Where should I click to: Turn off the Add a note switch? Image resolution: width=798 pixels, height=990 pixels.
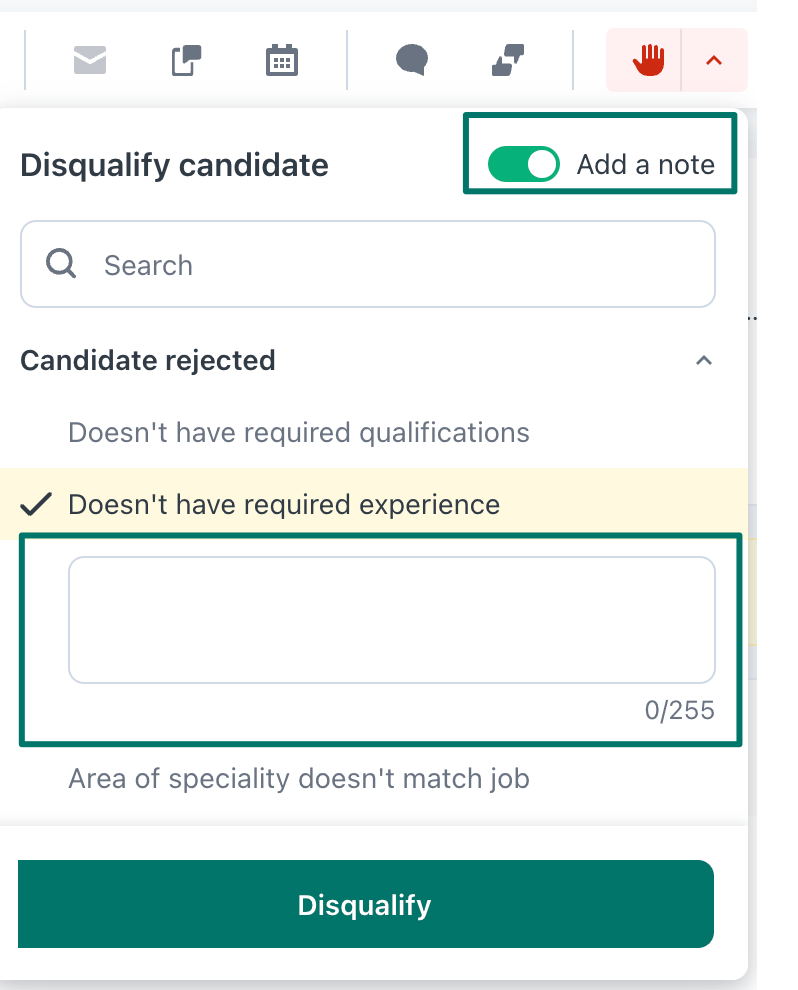click(523, 164)
